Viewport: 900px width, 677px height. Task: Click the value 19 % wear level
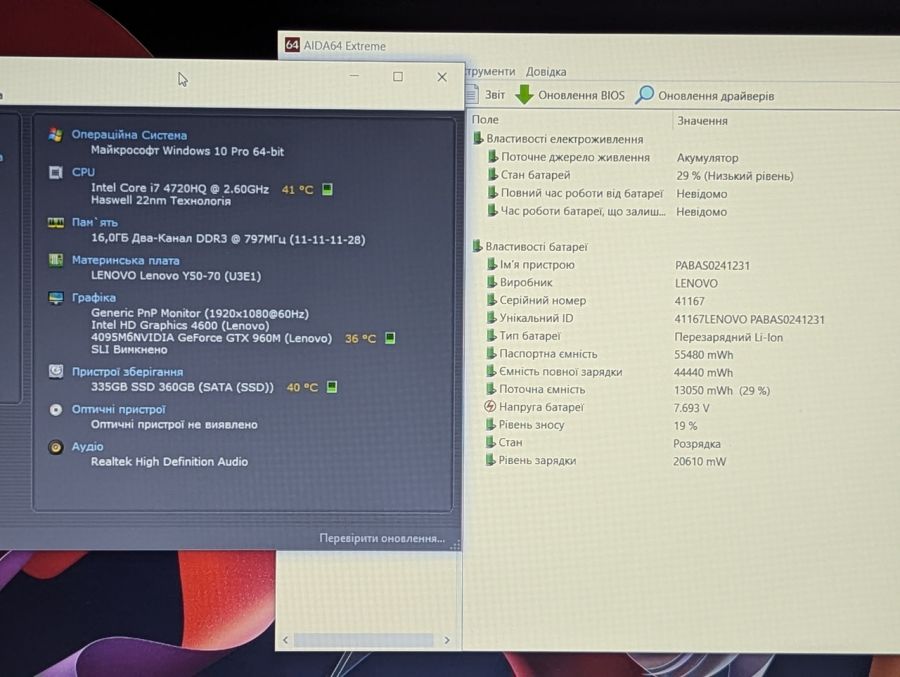click(685, 426)
